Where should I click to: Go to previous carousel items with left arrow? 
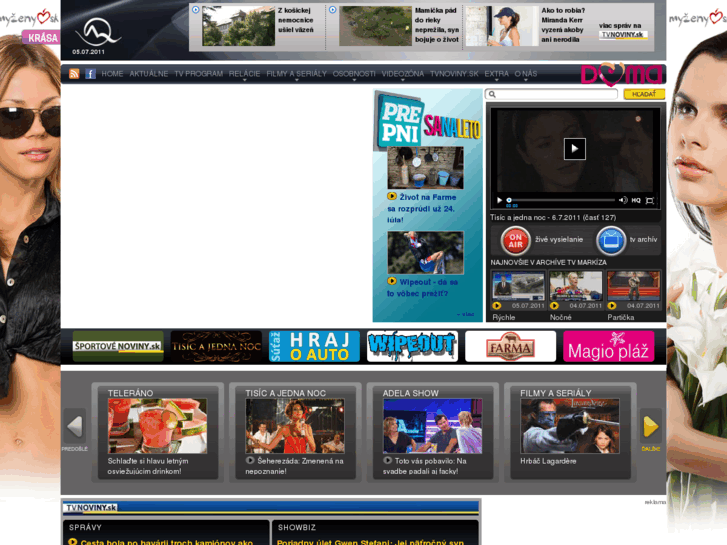75,426
